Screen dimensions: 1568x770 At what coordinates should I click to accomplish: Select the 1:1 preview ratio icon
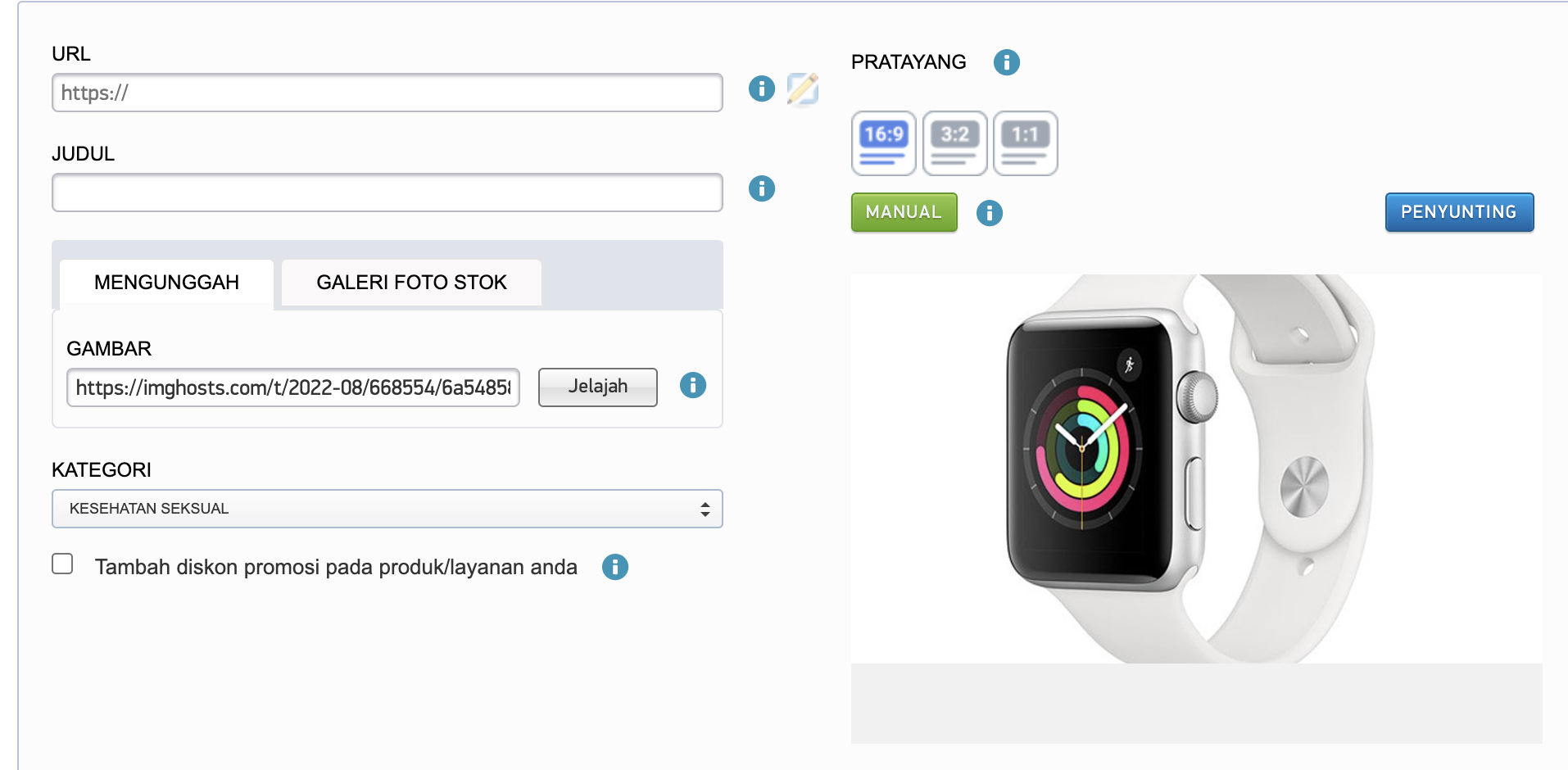coord(1025,143)
